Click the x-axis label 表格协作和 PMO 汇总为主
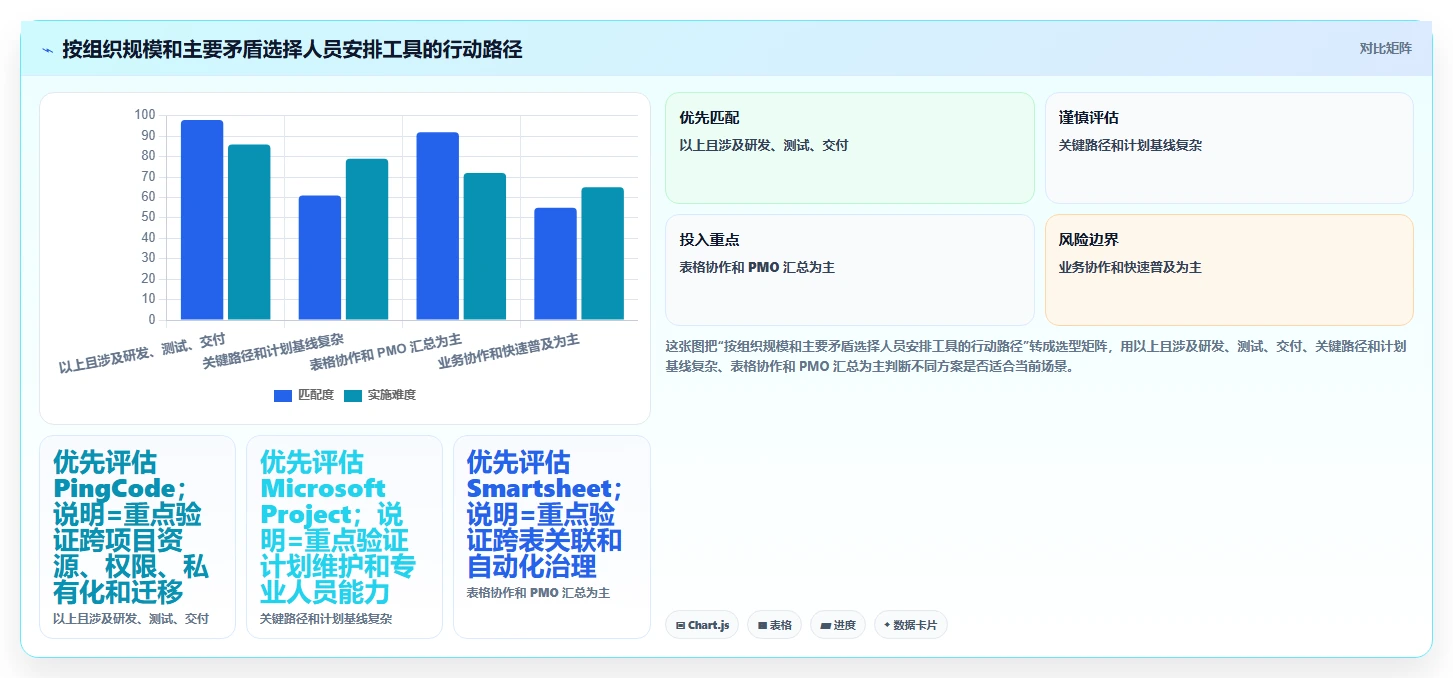1453x678 pixels. 386,351
